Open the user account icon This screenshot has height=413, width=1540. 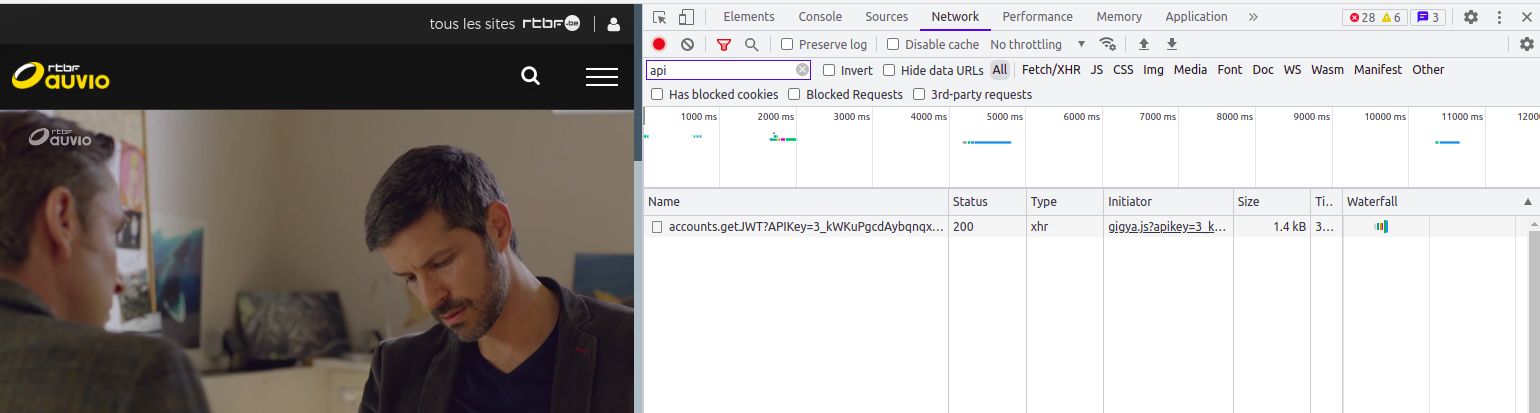pos(614,24)
